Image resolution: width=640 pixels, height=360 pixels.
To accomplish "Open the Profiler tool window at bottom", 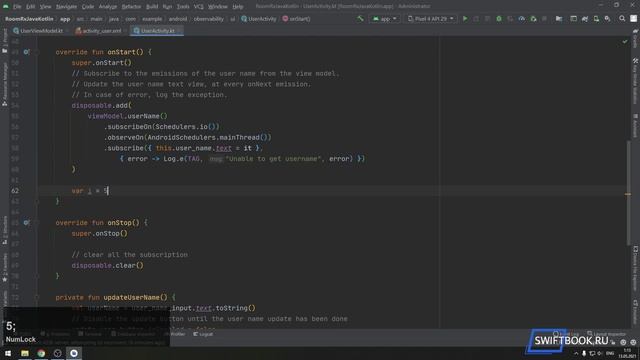I will [176, 334].
